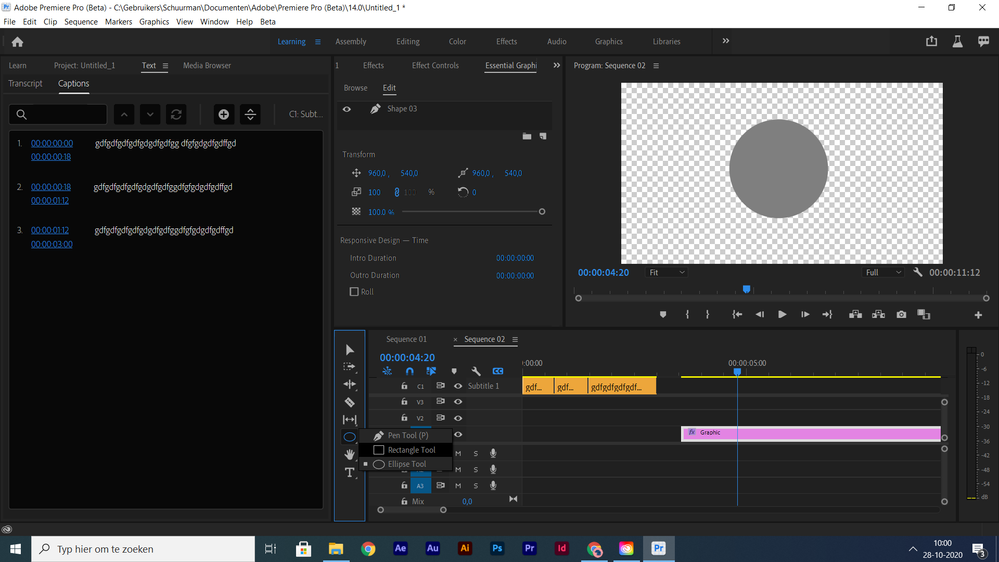
Task: Click Split caption segment button
Action: point(250,114)
